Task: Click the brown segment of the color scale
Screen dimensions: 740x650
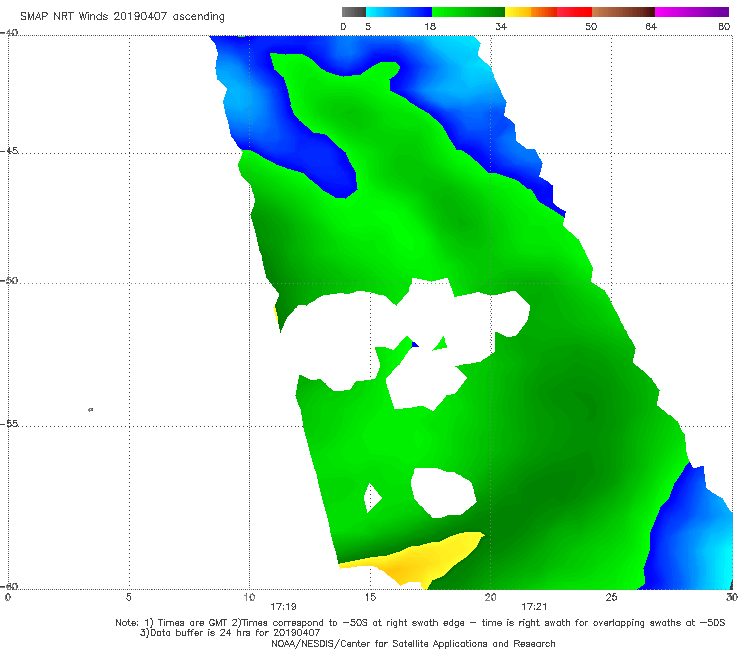Action: [623, 12]
